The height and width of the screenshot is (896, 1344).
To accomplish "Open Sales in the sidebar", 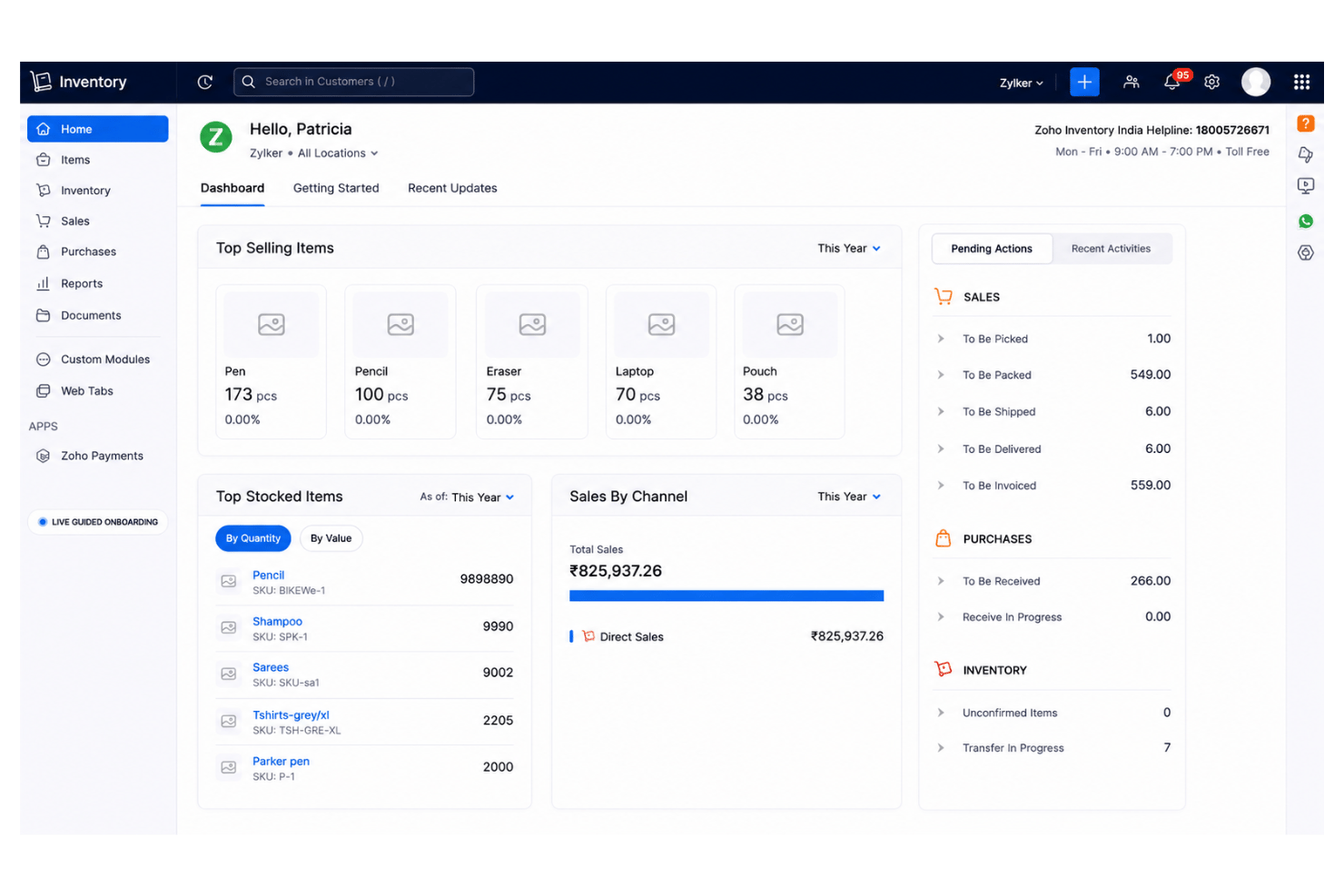I will click(98, 221).
